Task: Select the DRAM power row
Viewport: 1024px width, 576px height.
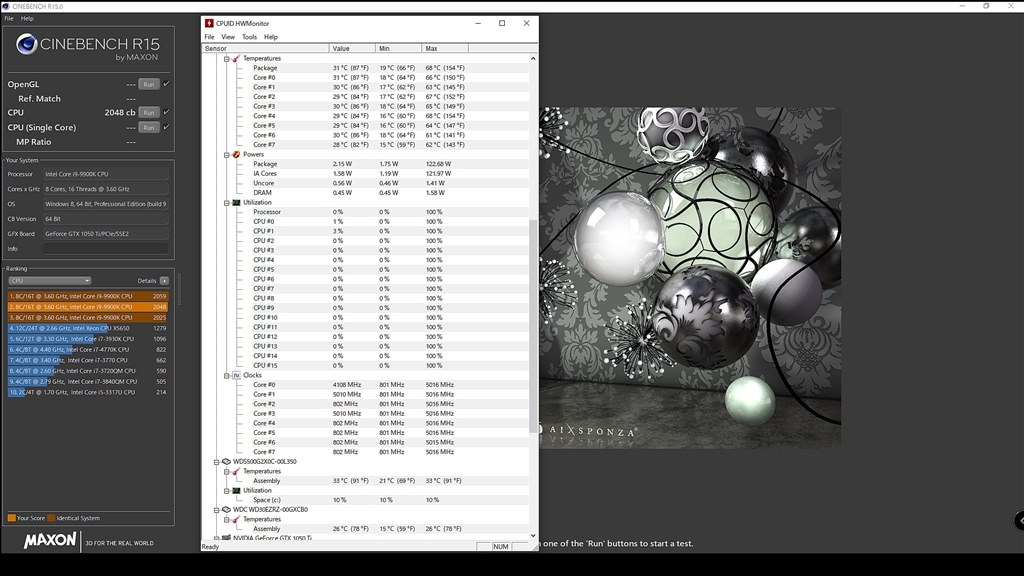Action: [x=366, y=193]
